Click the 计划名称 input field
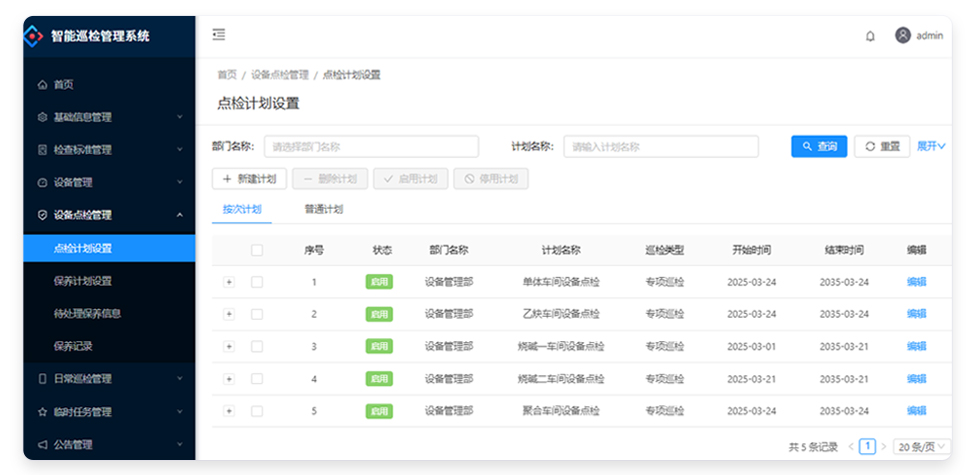 pyautogui.click(x=660, y=146)
